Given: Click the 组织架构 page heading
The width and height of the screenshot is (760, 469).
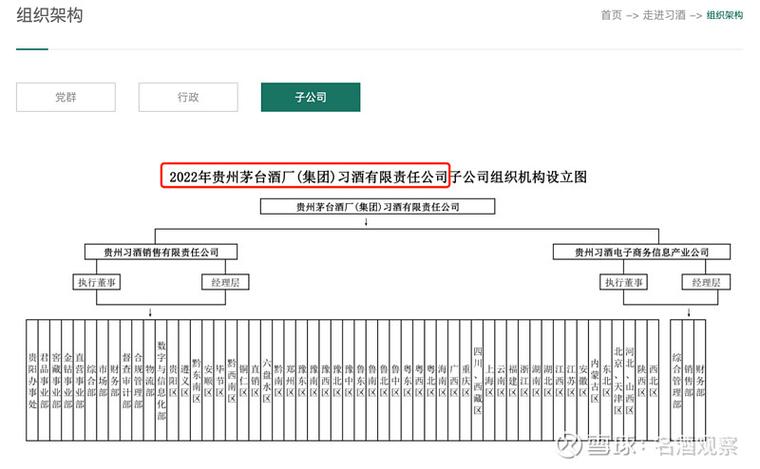Looking at the screenshot, I should point(49,16).
